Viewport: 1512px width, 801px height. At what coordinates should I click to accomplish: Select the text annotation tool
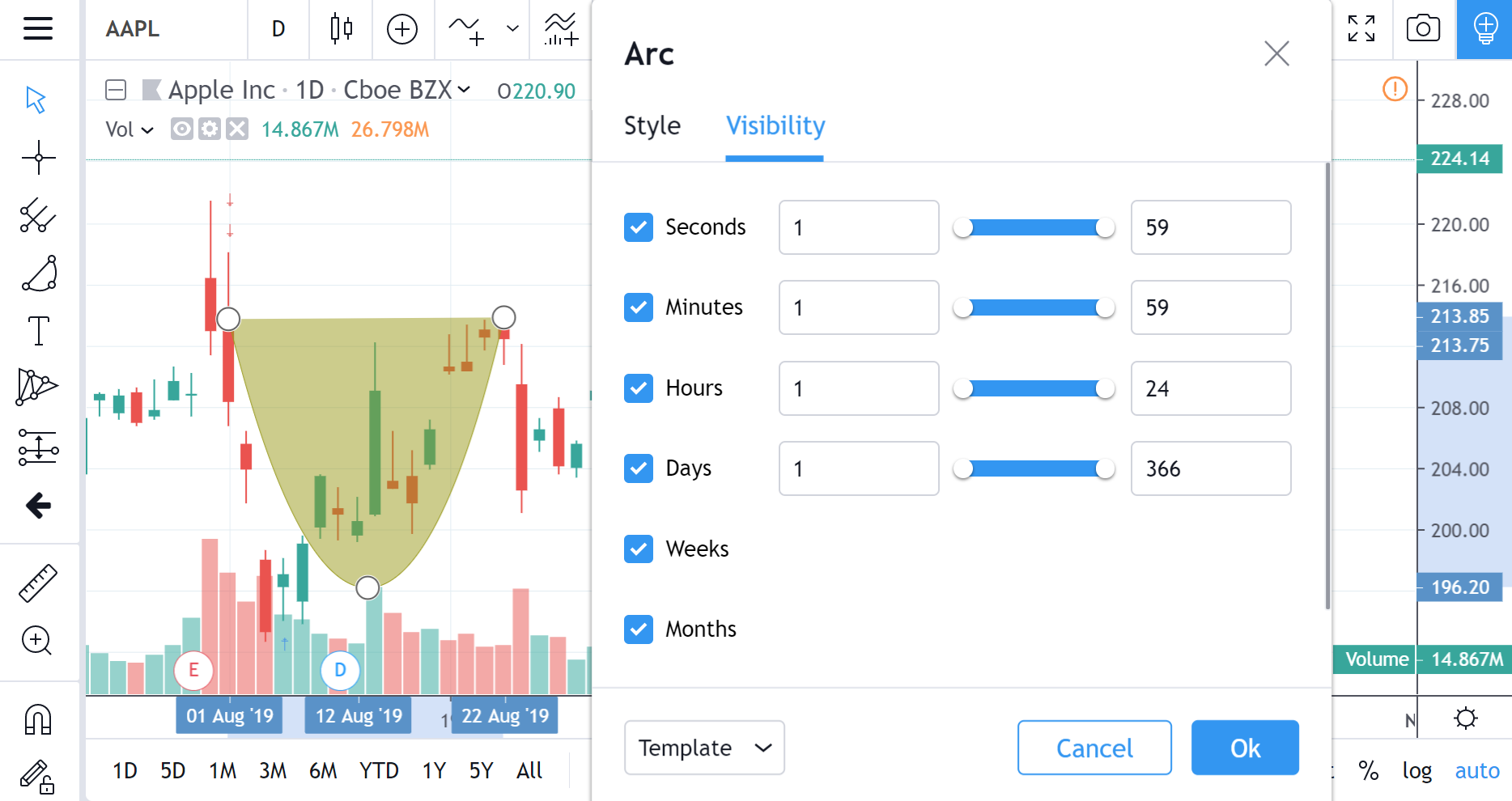pyautogui.click(x=37, y=330)
